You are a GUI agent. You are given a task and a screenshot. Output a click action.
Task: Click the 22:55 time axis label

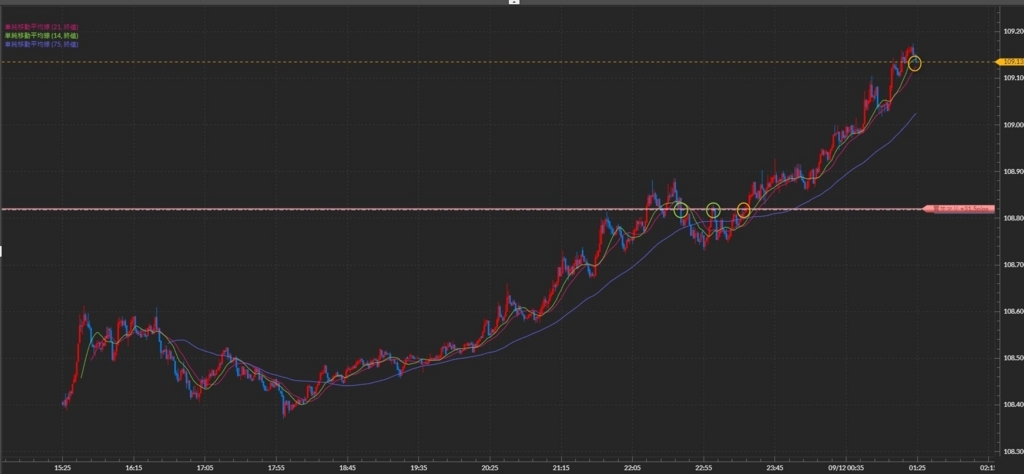[703, 467]
